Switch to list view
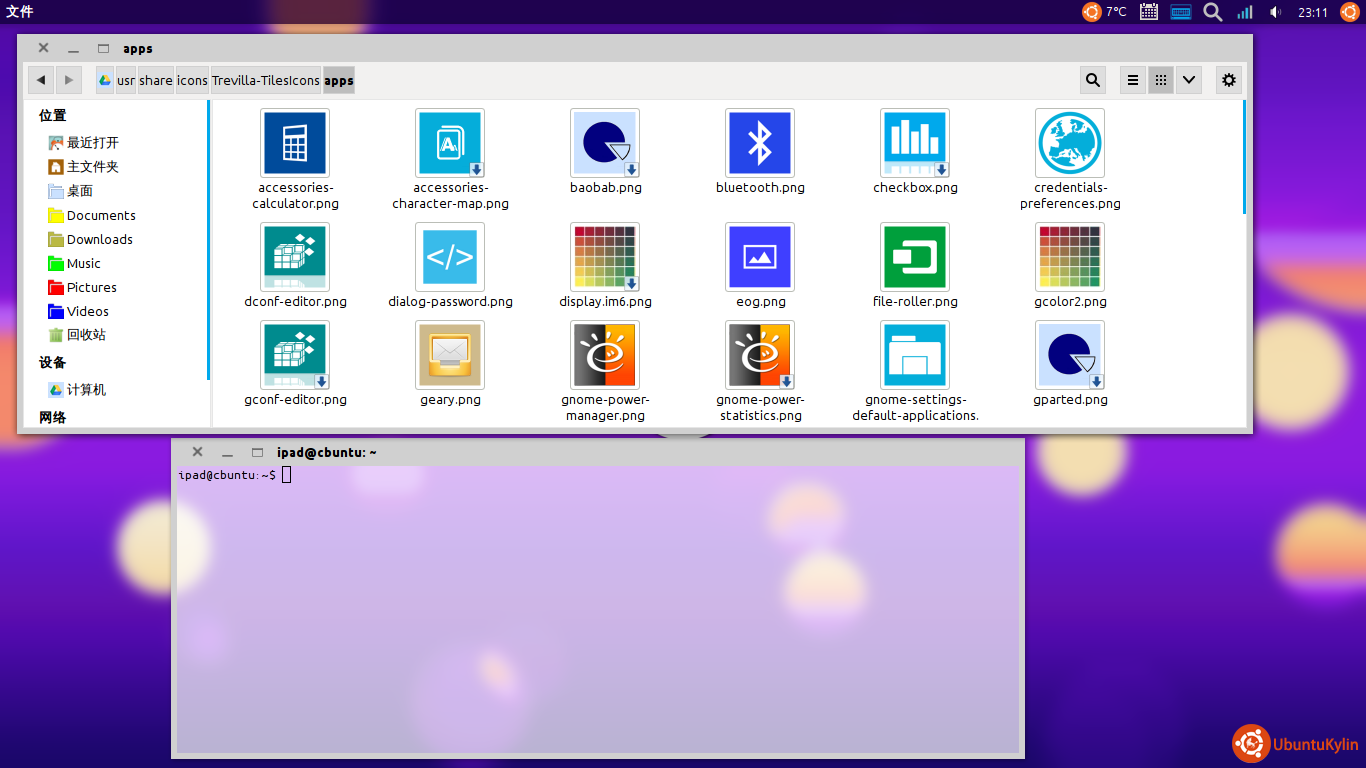 (1133, 80)
